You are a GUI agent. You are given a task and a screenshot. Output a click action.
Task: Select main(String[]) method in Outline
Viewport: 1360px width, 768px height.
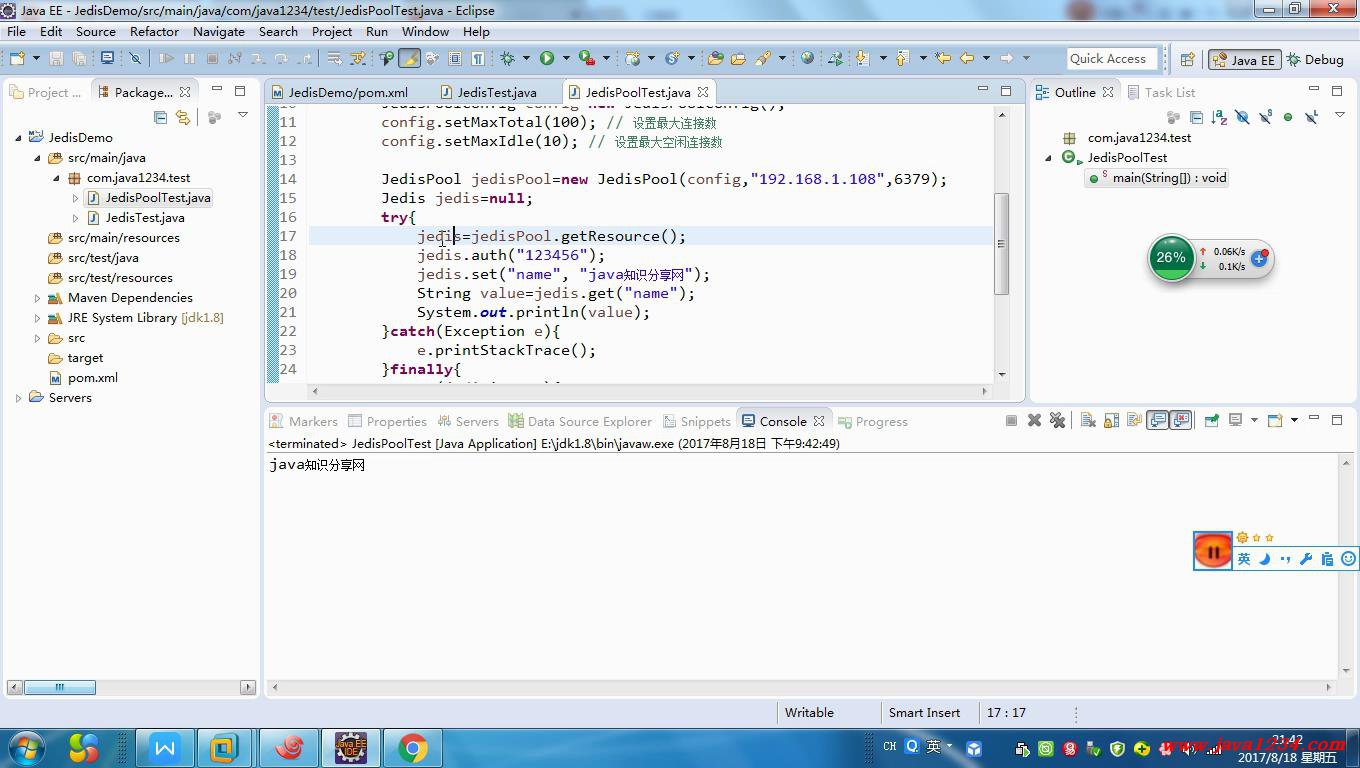1159,178
